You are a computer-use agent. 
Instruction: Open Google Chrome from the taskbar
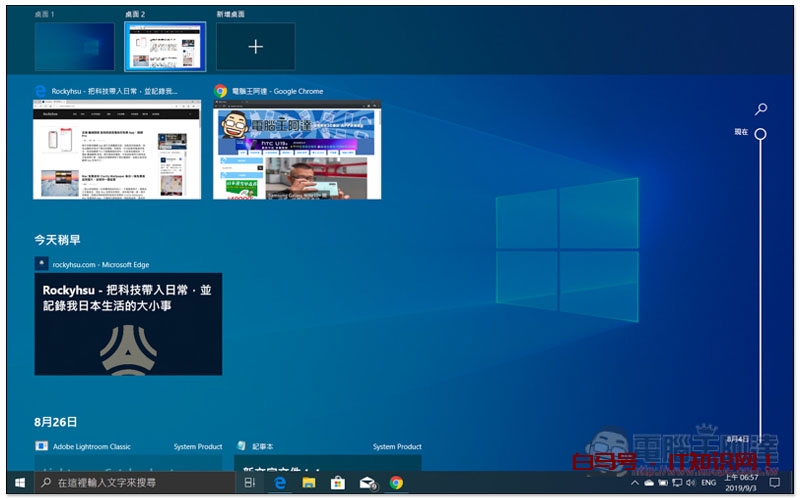click(397, 483)
